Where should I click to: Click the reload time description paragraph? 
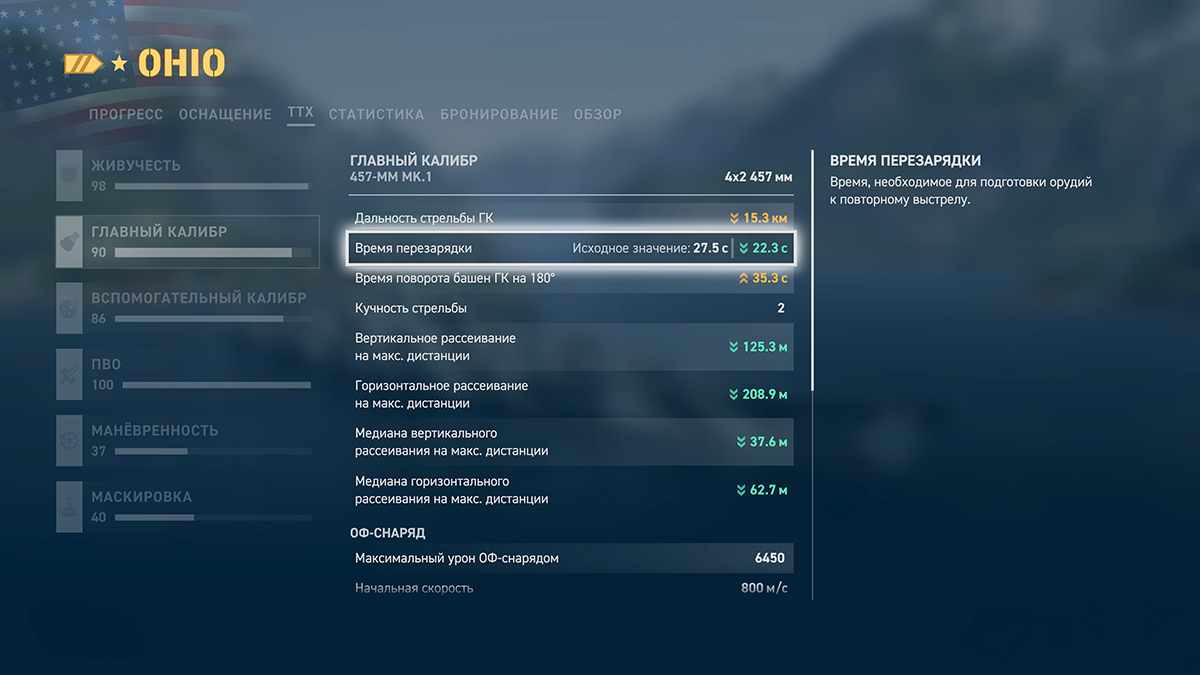tap(961, 191)
